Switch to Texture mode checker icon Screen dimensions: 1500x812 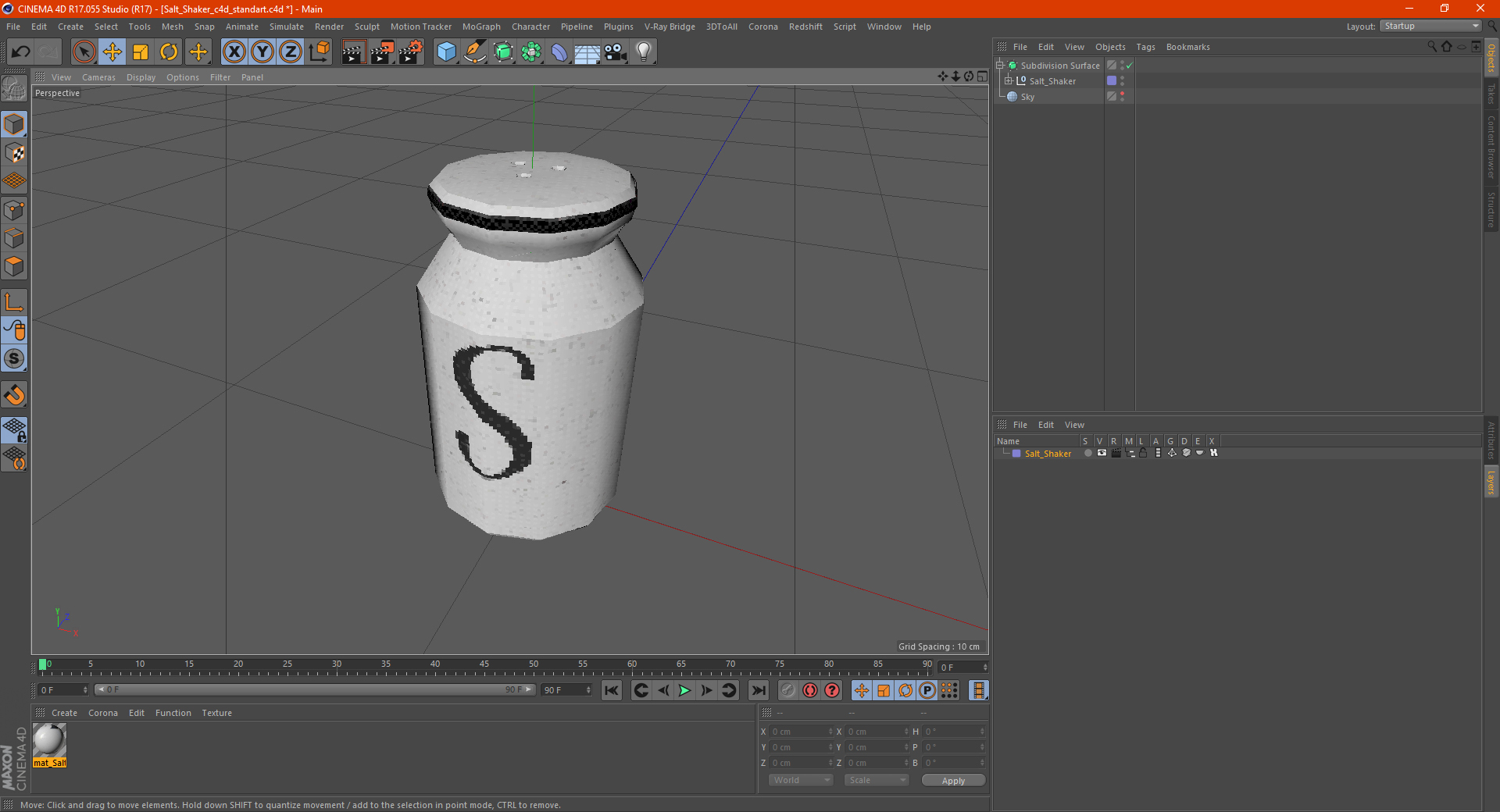14,153
